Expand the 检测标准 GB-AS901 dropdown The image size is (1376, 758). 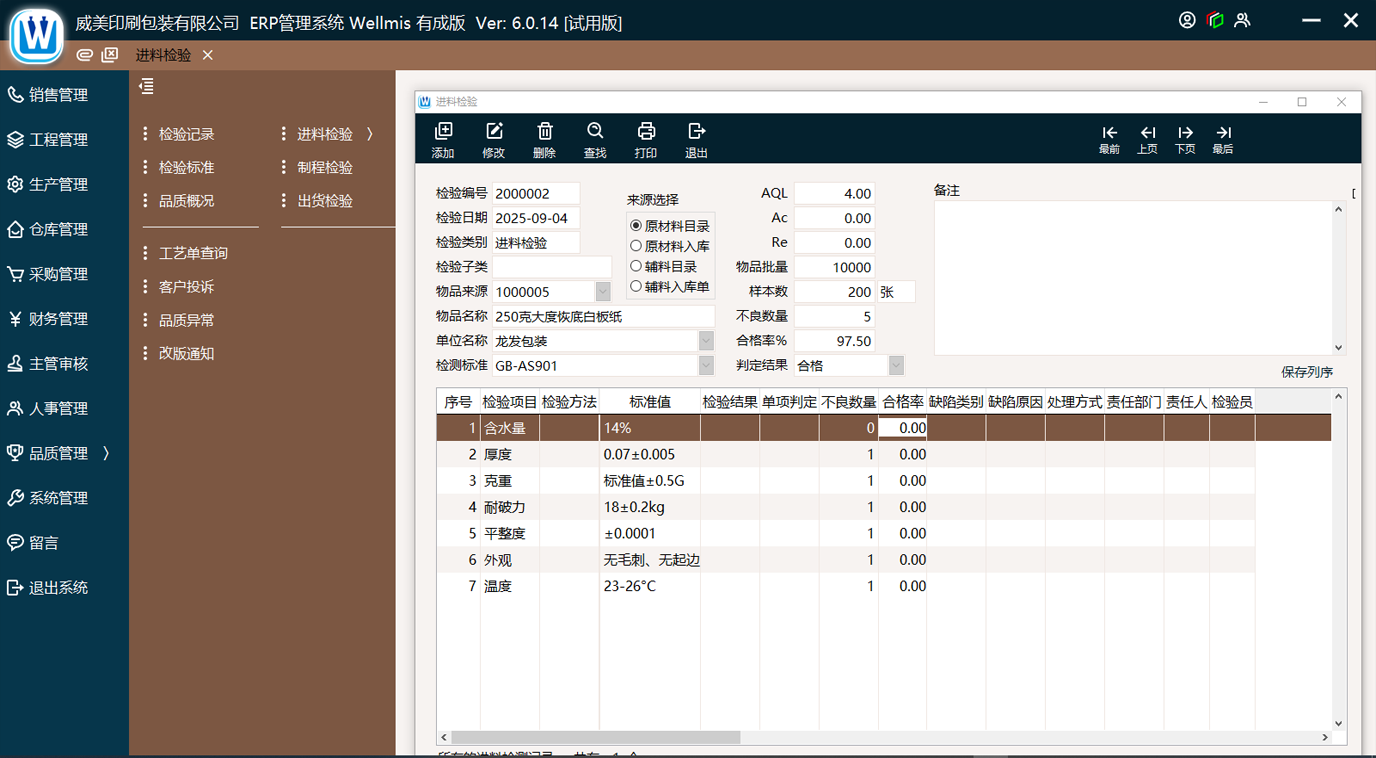(x=706, y=366)
